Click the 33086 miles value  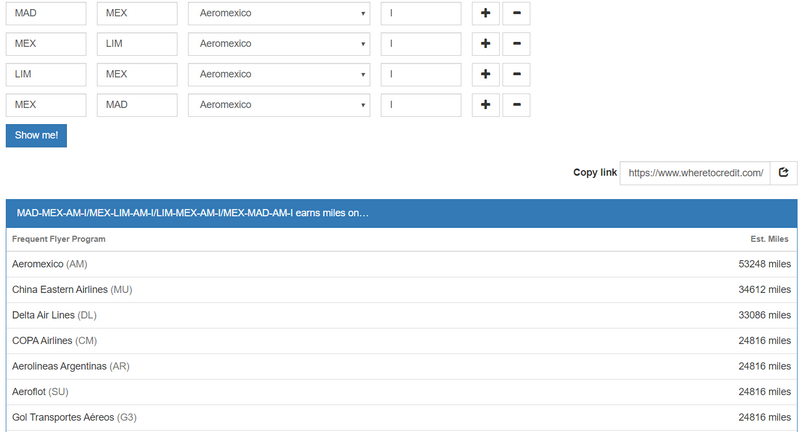764,315
